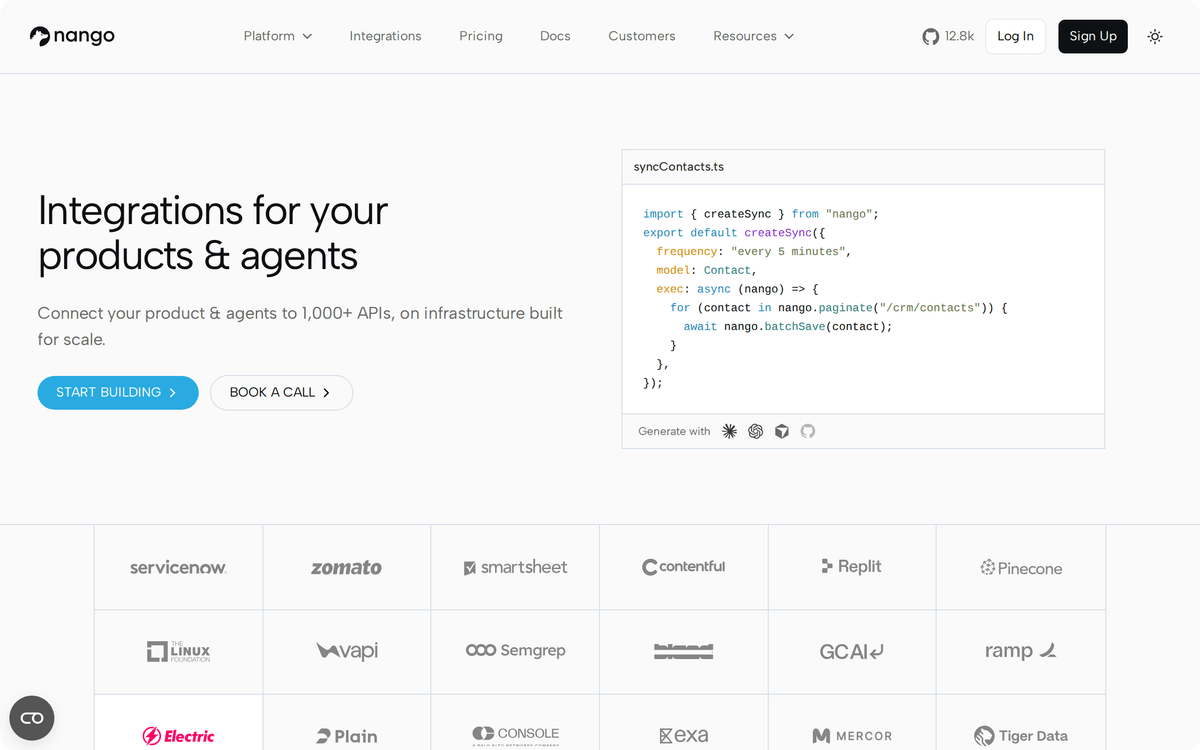The image size is (1200, 750).
Task: Click the START BUILDING button
Action: (118, 392)
